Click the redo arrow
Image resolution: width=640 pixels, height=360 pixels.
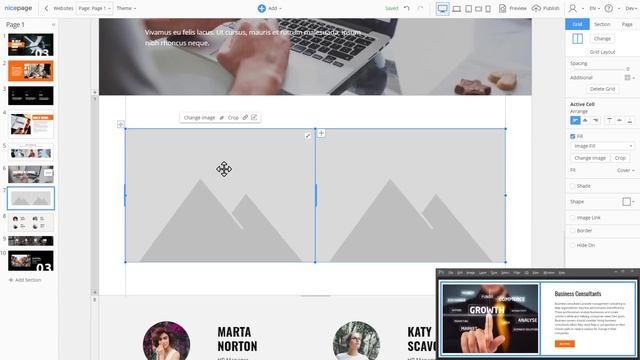(420, 8)
